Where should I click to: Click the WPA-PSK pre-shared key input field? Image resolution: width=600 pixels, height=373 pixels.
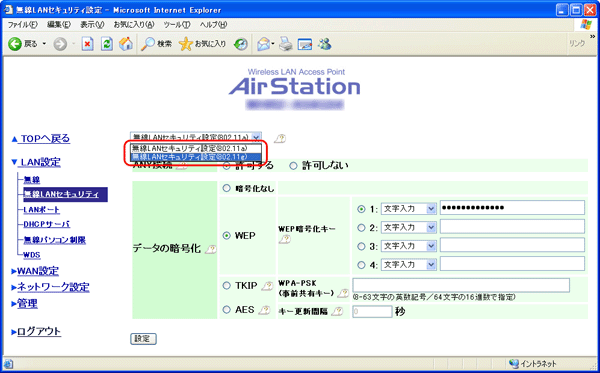461,285
